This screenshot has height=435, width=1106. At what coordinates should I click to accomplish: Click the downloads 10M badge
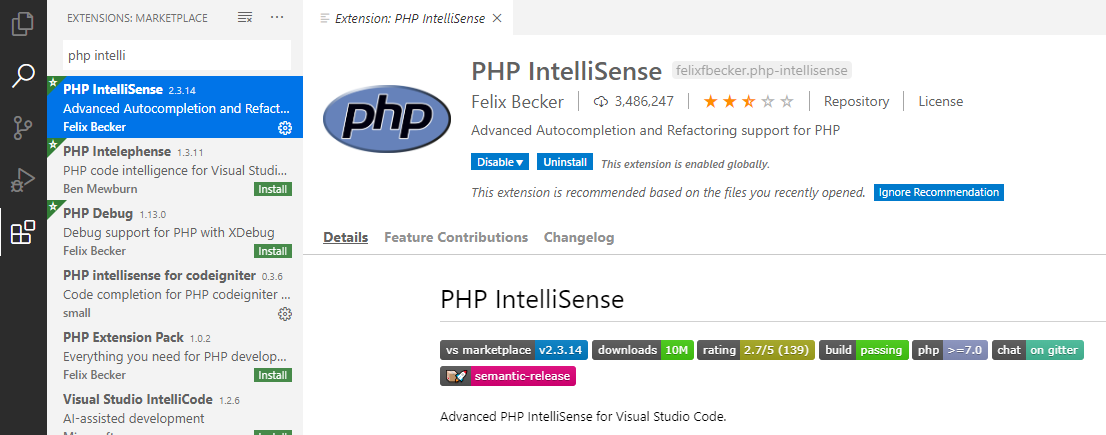(643, 350)
